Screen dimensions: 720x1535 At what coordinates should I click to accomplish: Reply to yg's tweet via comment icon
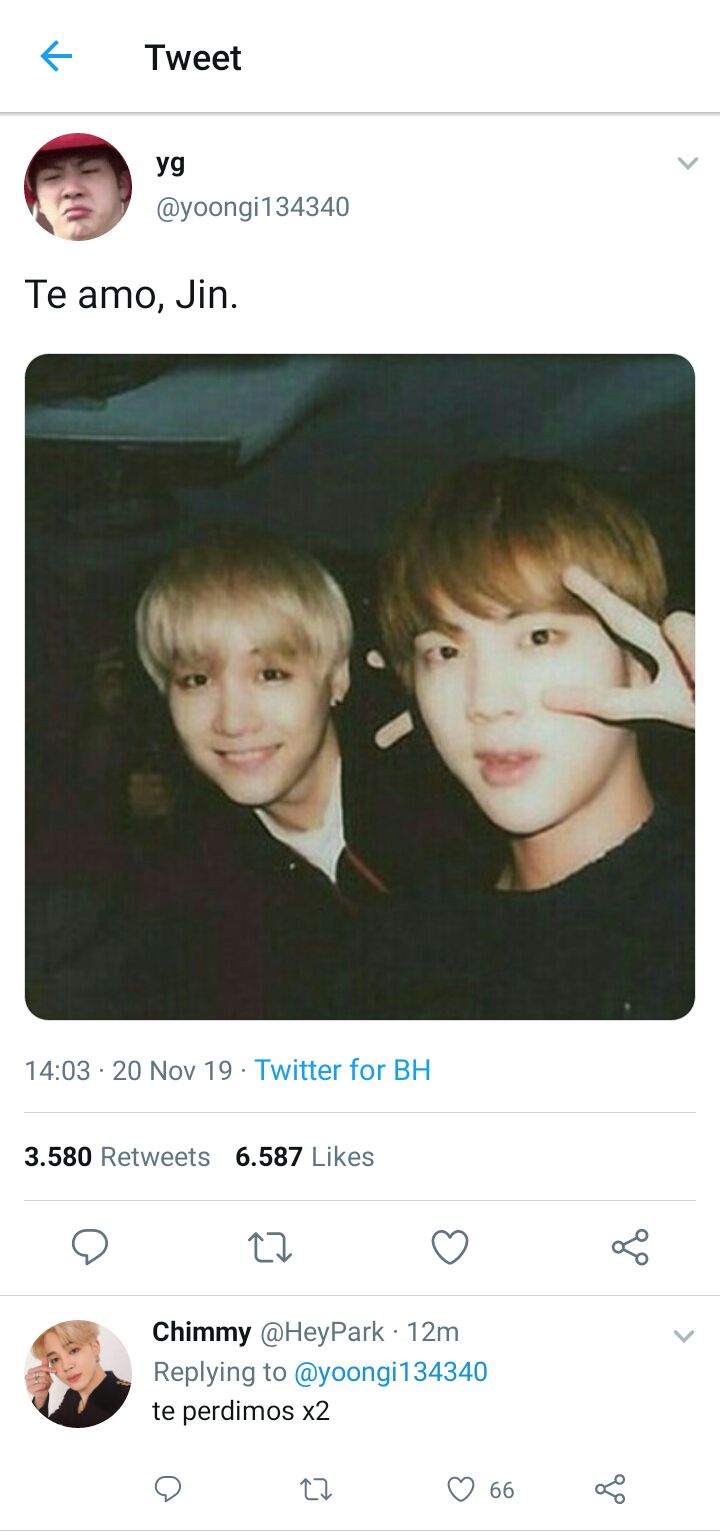tap(90, 1247)
